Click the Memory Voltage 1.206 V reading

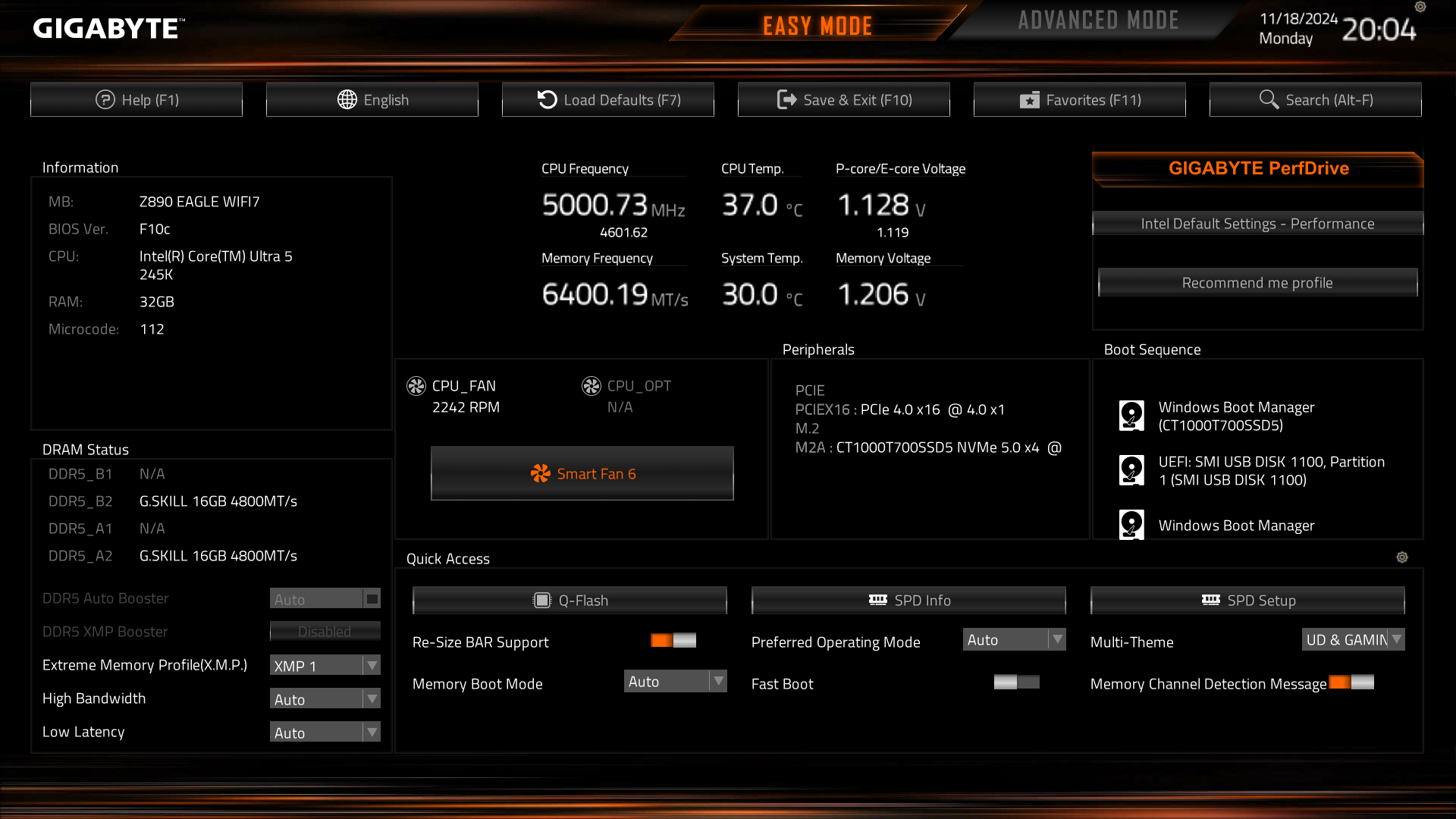coord(881,295)
